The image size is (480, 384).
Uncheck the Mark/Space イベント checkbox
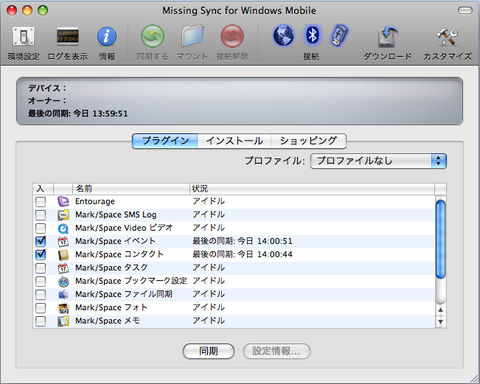coord(41,241)
